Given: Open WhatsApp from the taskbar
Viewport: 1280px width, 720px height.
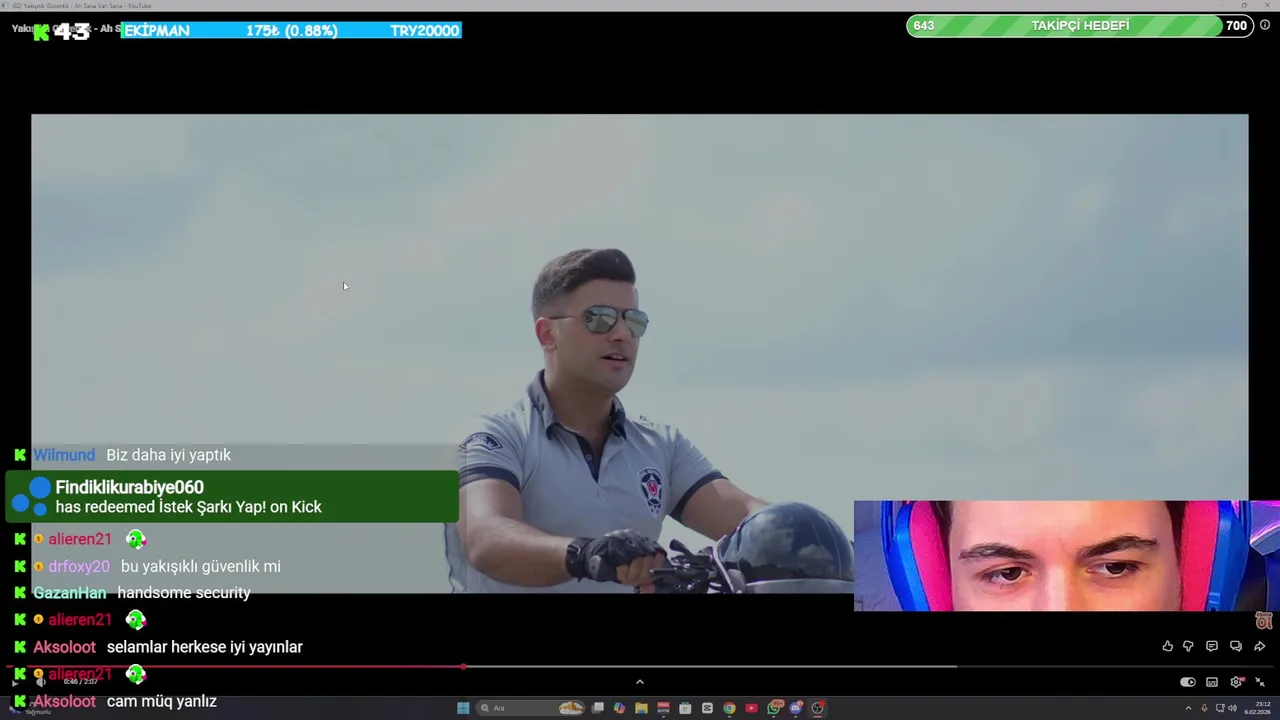Looking at the screenshot, I should (x=774, y=708).
